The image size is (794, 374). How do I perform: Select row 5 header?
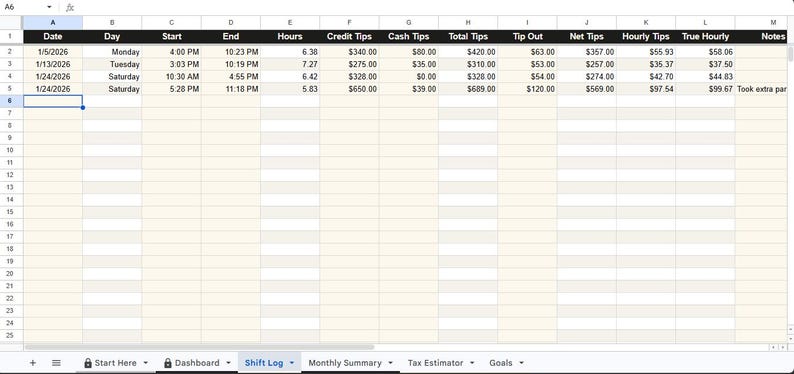click(x=11, y=89)
